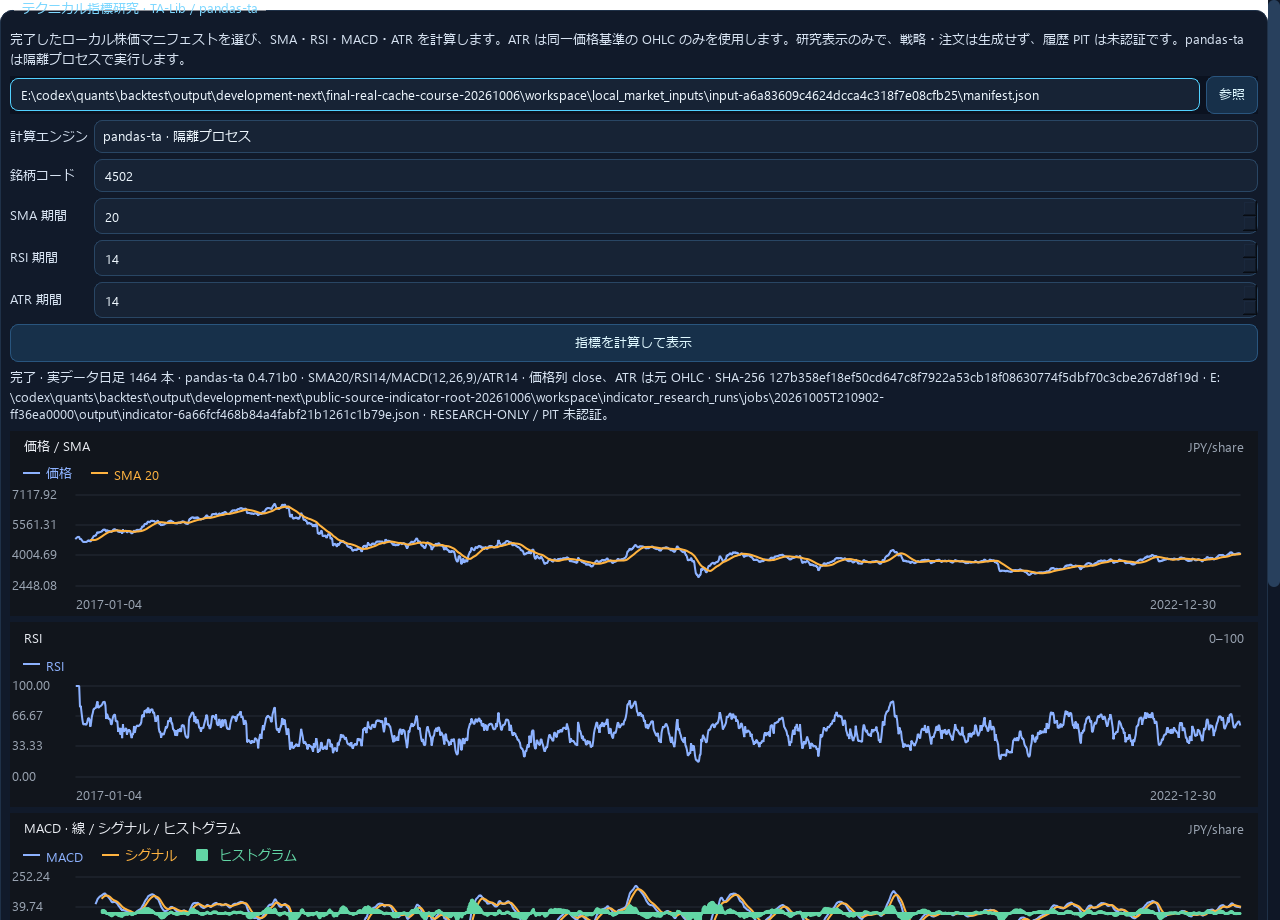Increase RSI 期間 with up stepper
Viewport: 1280px width, 920px height.
click(x=1249, y=249)
